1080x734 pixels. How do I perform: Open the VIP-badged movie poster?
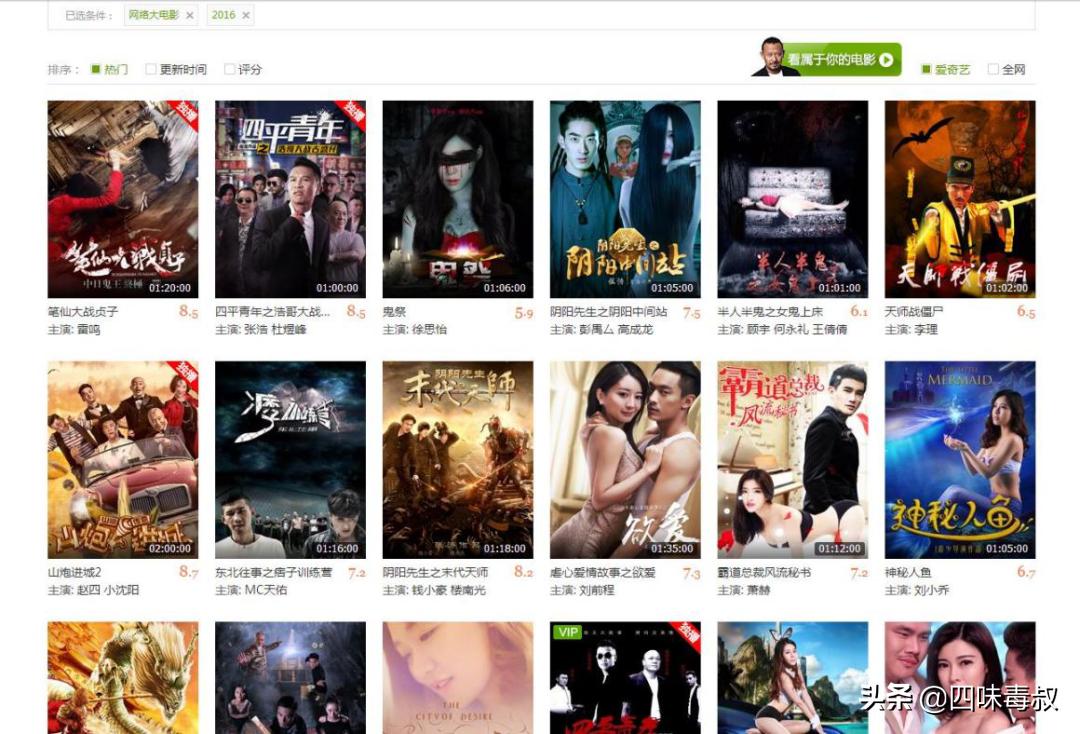(625, 678)
